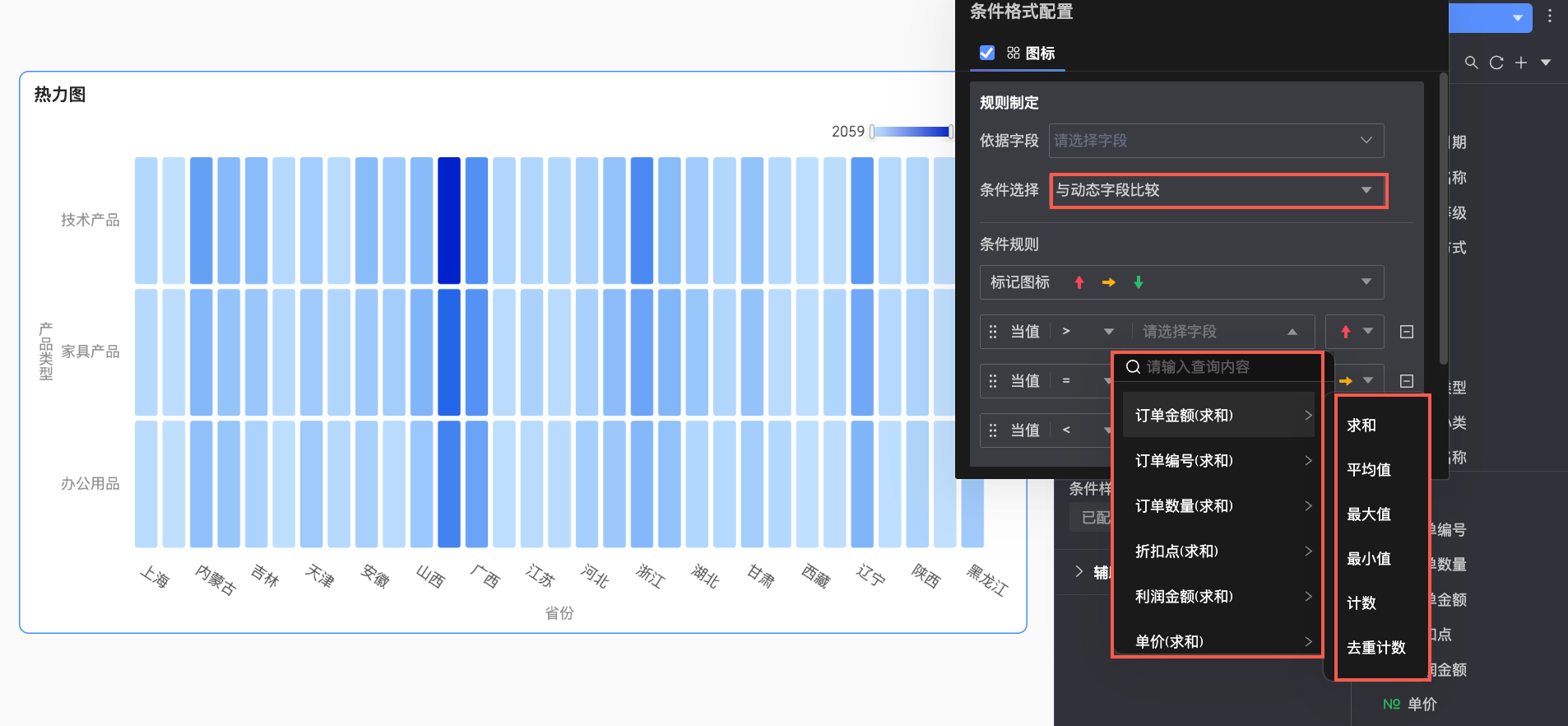Remove the first 当值 > rule

pyautogui.click(x=1407, y=332)
